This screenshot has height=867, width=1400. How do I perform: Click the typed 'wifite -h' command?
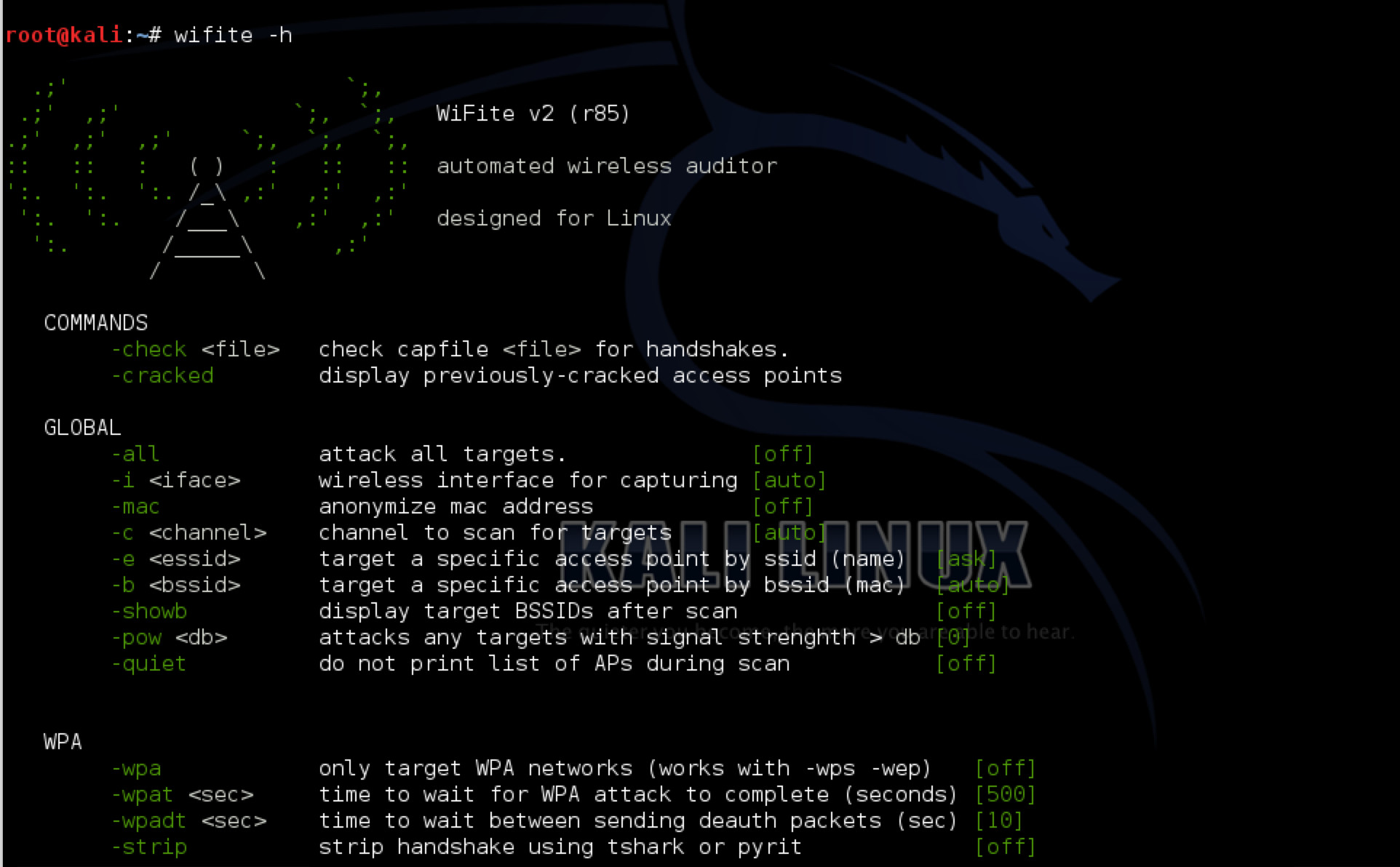click(233, 35)
